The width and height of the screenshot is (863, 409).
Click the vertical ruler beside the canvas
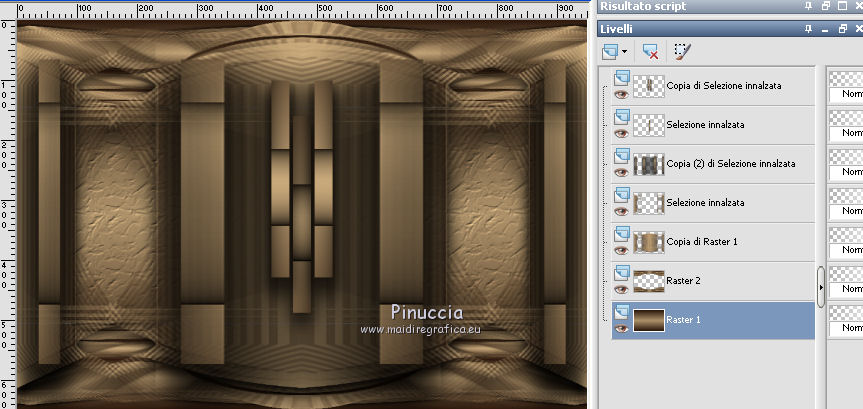[8, 215]
